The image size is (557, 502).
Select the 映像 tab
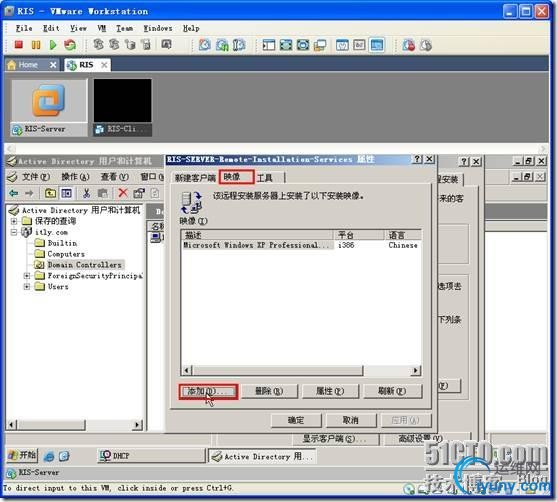pos(236,177)
